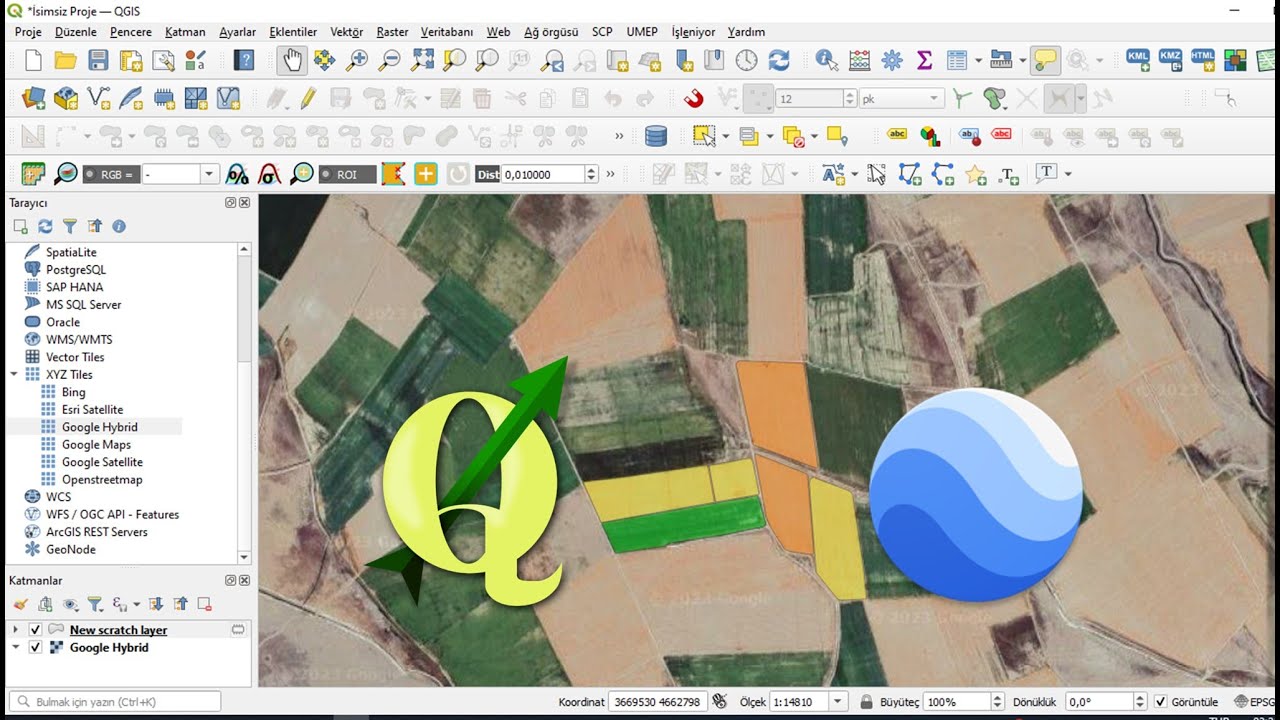The image size is (1280, 720).
Task: Click the KML import icon
Action: pos(1138,61)
